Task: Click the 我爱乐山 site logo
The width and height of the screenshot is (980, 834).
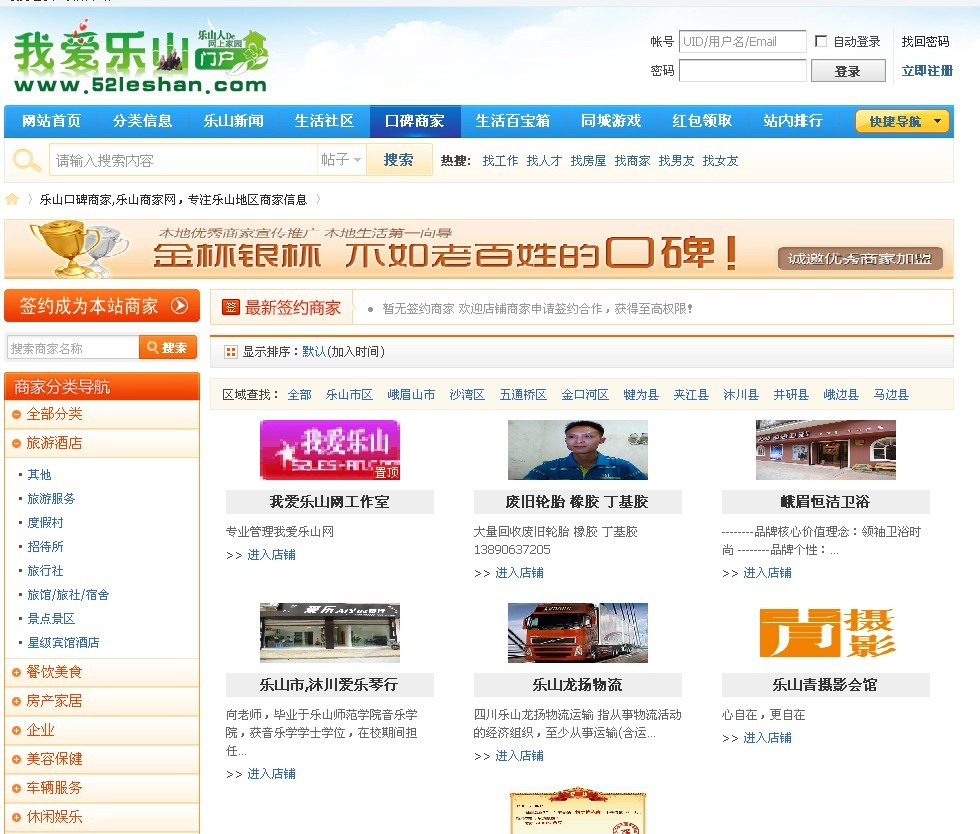Action: tap(141, 58)
